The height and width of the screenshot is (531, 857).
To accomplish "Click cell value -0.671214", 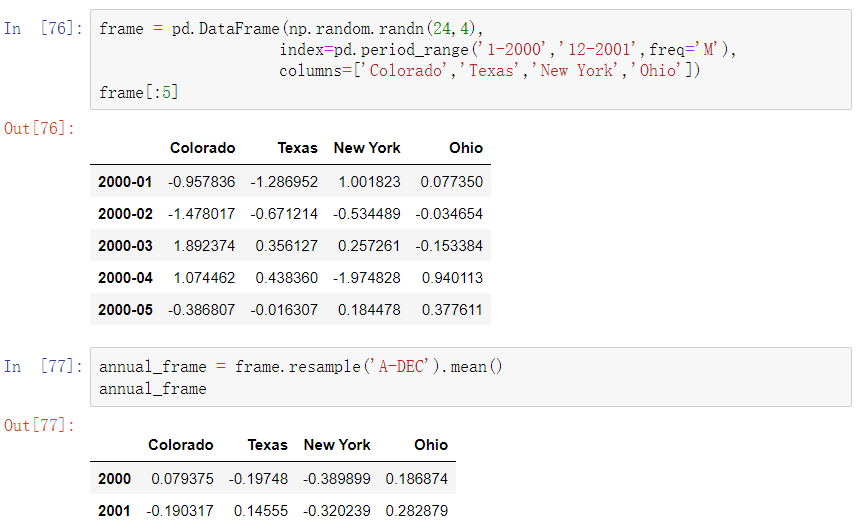I will [x=284, y=214].
